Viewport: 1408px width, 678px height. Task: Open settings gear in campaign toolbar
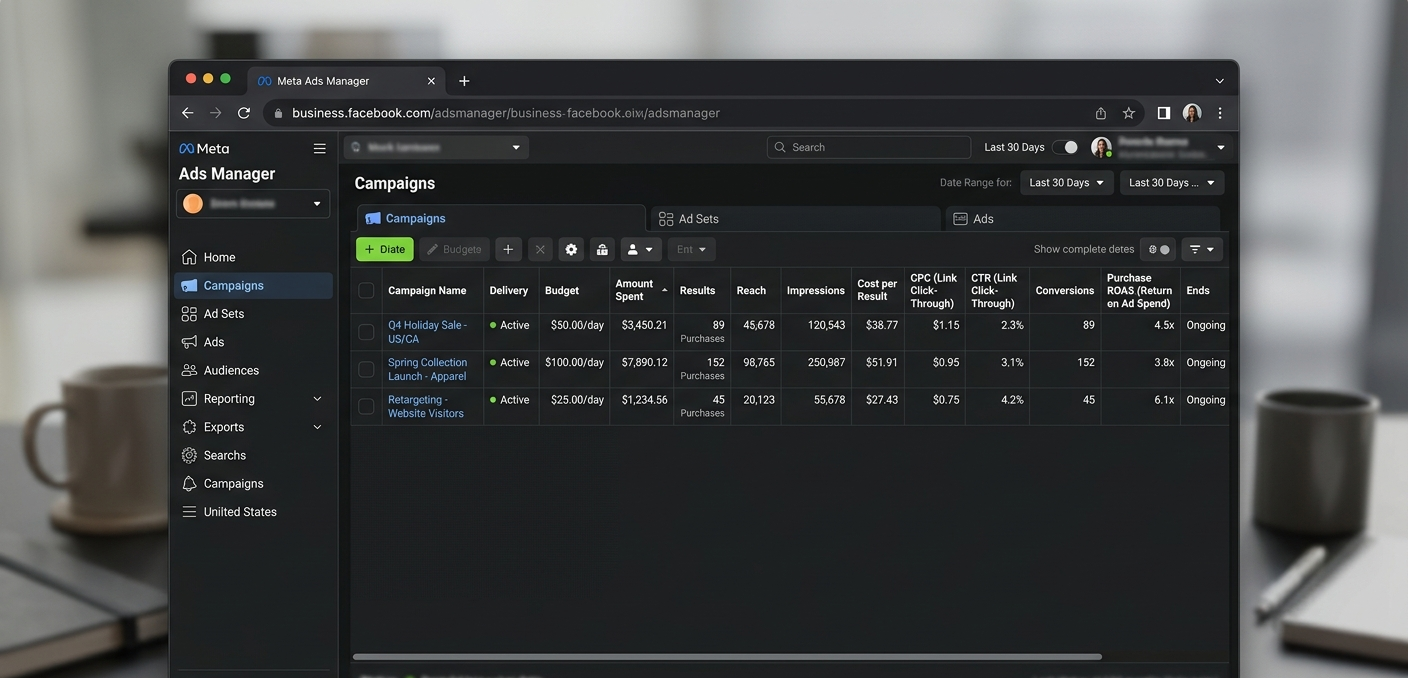[x=571, y=249]
